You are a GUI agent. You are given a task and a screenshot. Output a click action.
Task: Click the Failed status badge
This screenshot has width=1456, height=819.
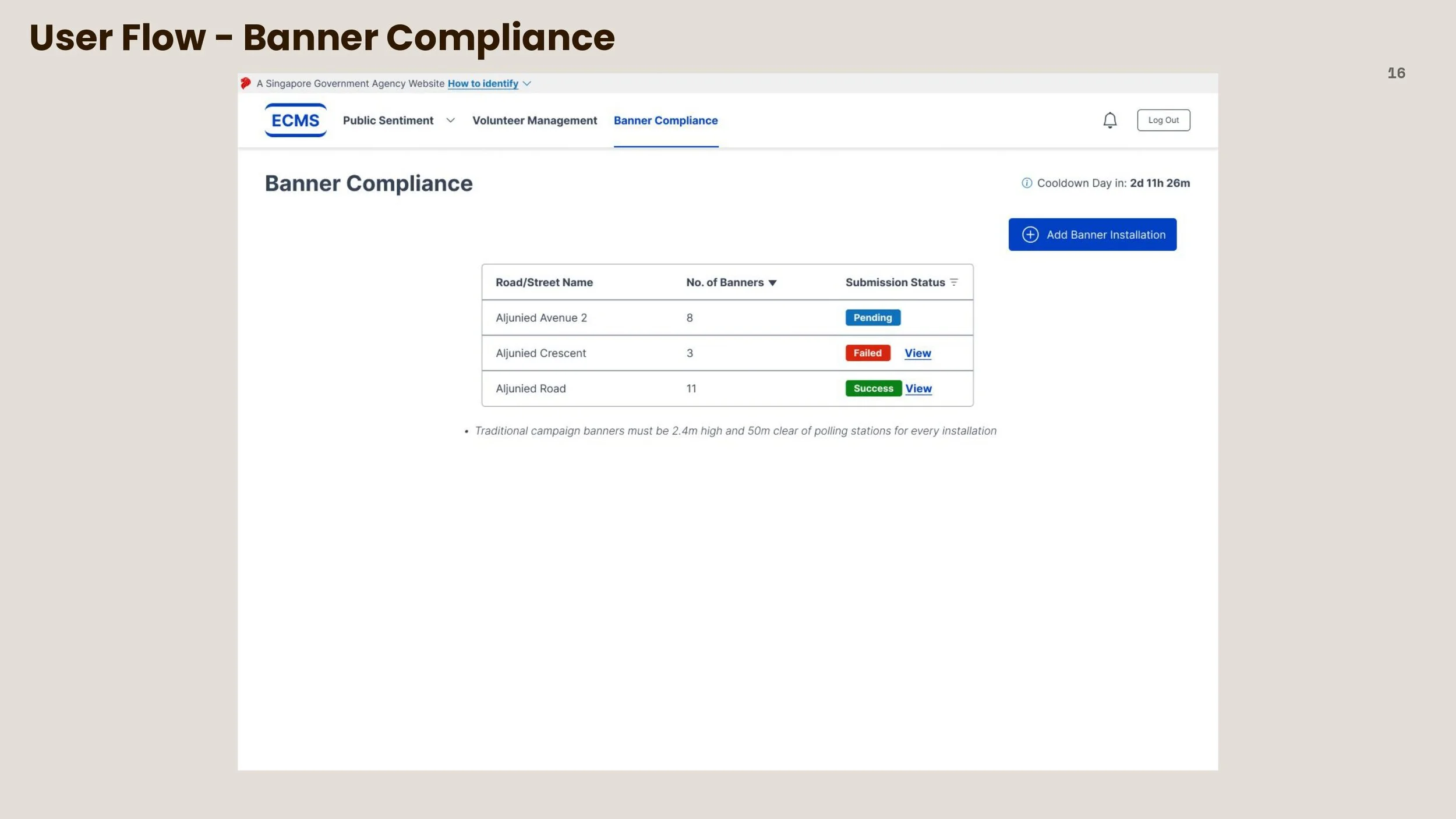tap(868, 353)
